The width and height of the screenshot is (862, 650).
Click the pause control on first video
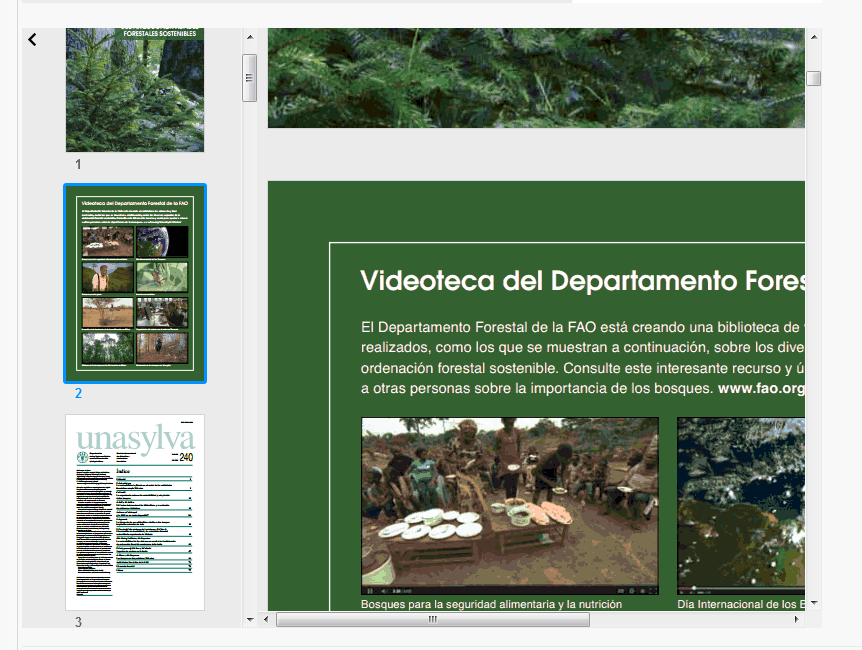(370, 591)
